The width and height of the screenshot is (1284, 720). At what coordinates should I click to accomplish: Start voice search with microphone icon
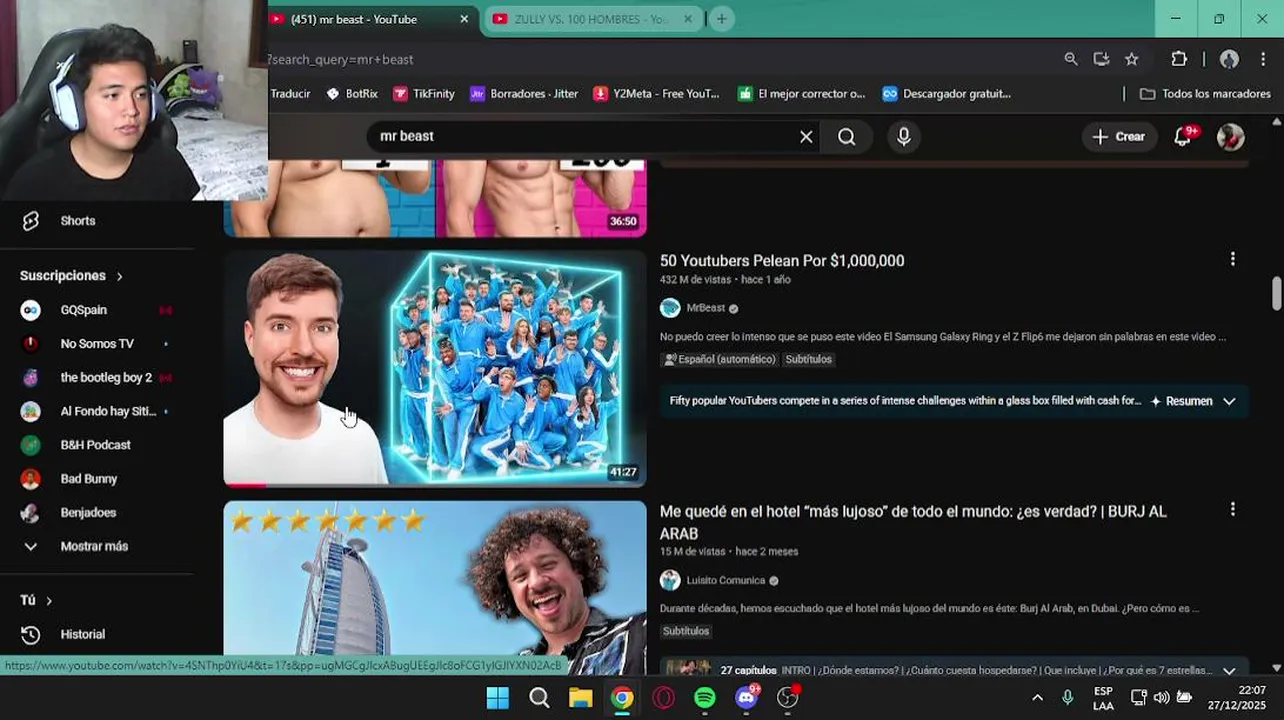[x=904, y=137]
